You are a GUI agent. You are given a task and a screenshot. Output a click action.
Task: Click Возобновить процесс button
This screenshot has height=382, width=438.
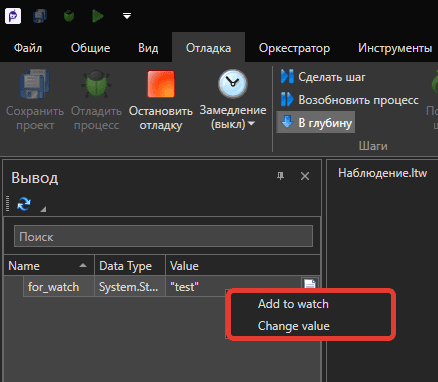pos(349,100)
